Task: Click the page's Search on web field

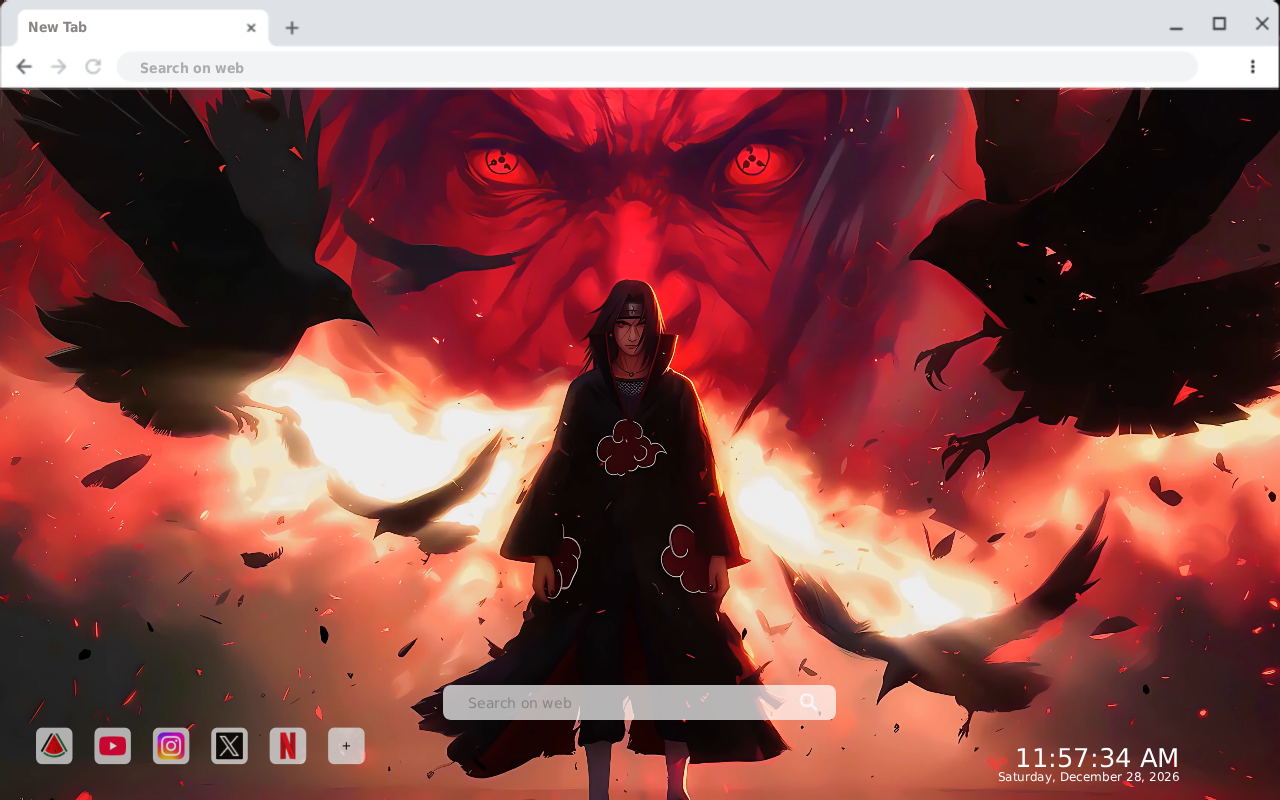Action: 639,703
